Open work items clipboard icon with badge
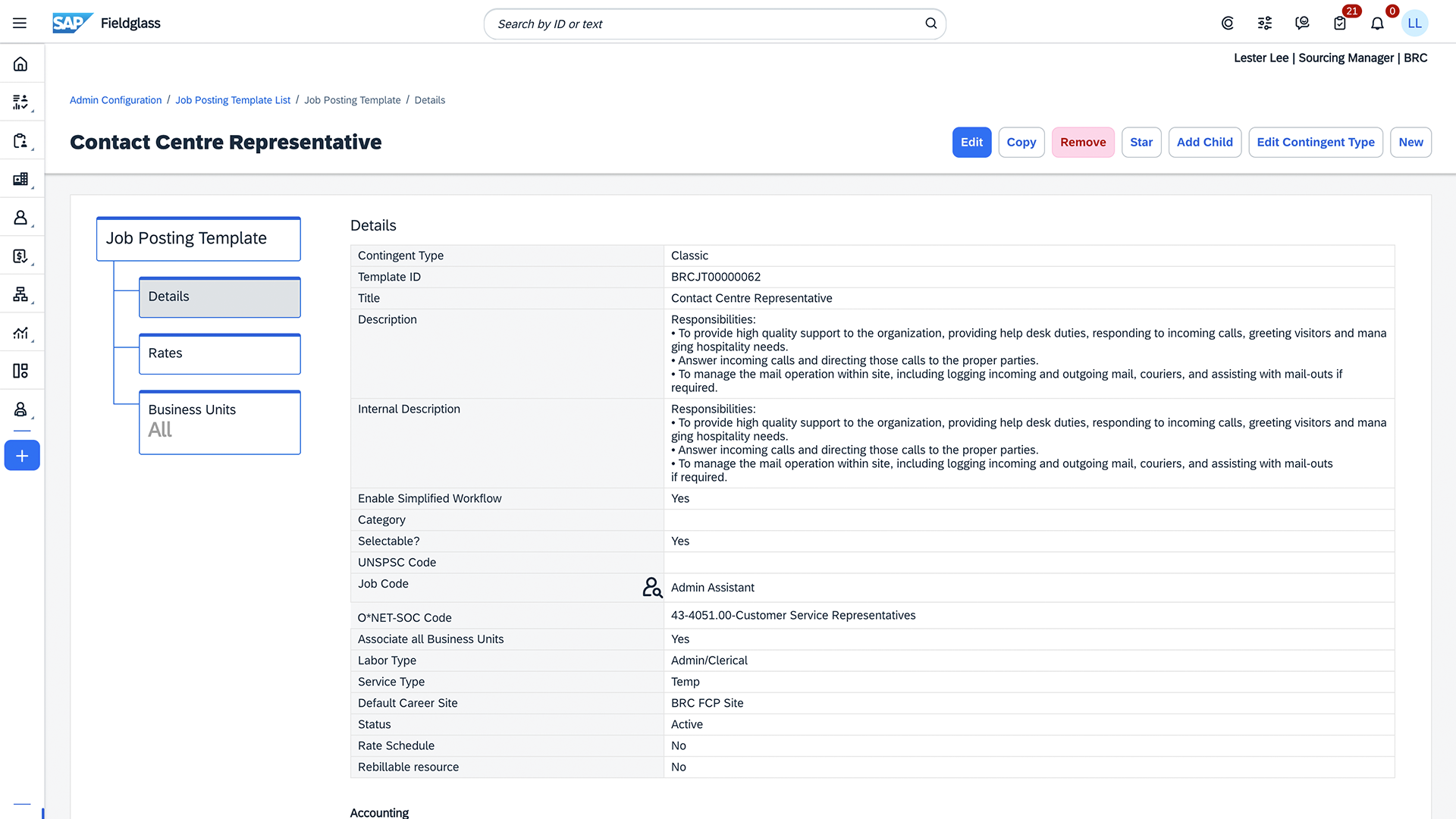The width and height of the screenshot is (1456, 819). click(1340, 24)
